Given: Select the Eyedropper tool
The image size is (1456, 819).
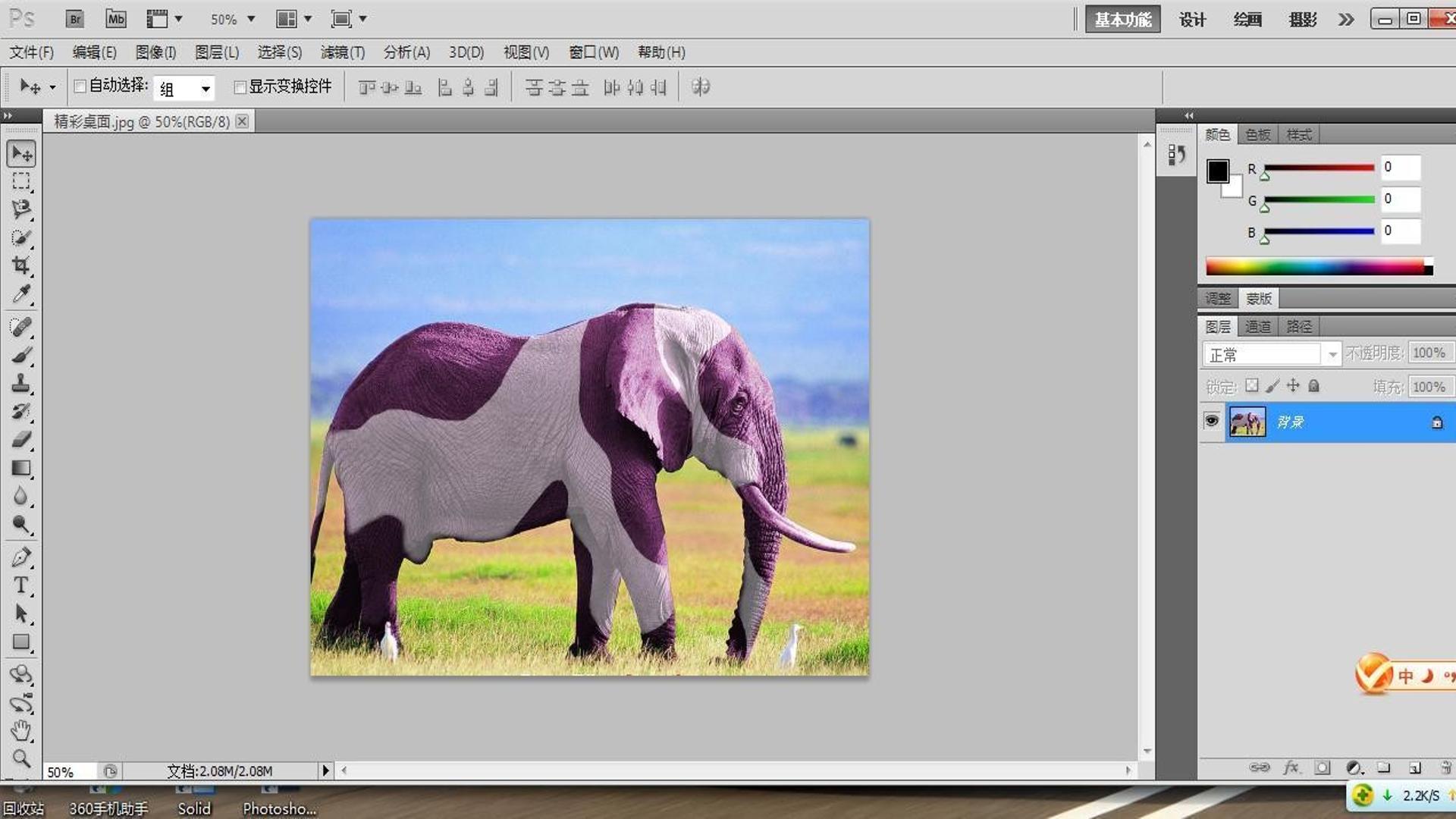Looking at the screenshot, I should (x=21, y=293).
